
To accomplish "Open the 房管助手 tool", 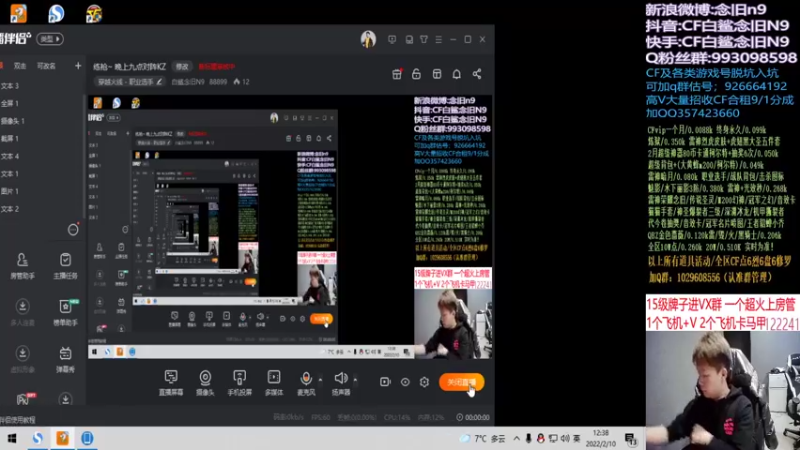I will 22,265.
